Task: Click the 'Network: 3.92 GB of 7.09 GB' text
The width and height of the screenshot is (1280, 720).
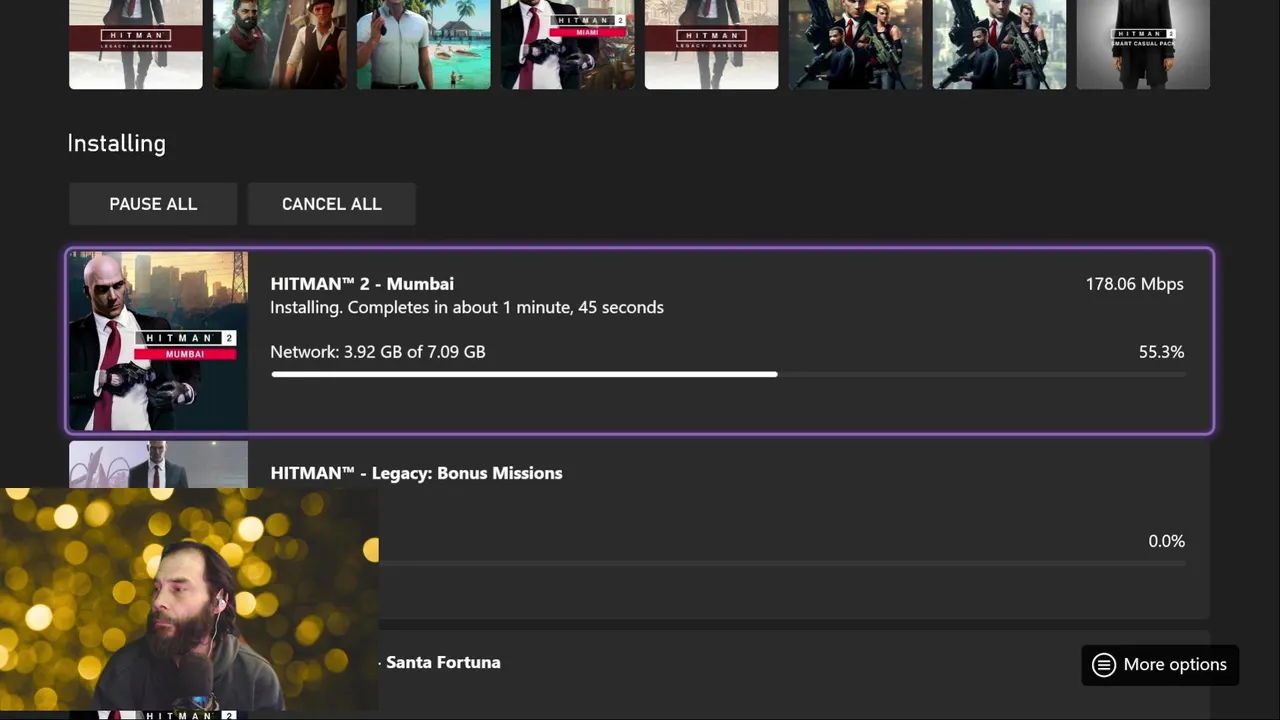Action: [378, 352]
